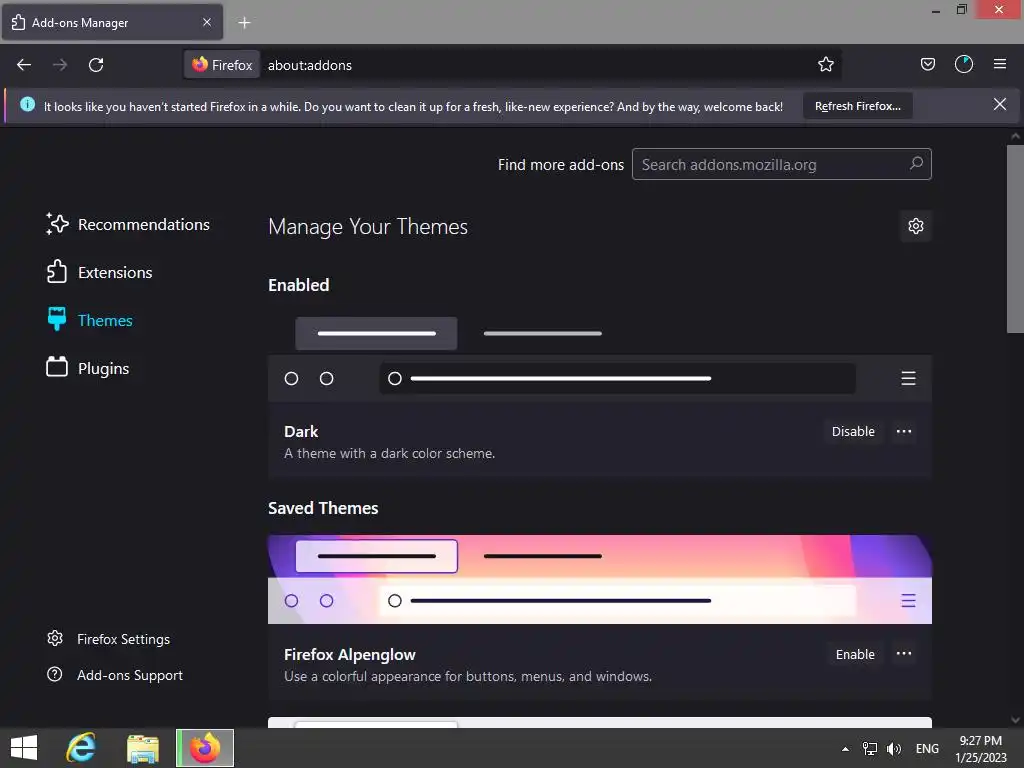Open the taskbar clock showing 9:27 PM
1024x768 pixels.
coord(980,748)
